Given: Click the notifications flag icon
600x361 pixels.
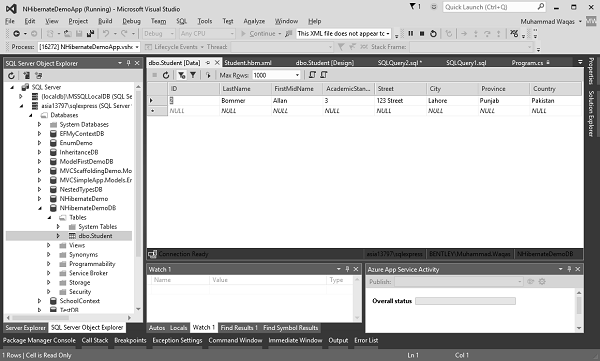Looking at the screenshot, I should (x=412, y=7).
